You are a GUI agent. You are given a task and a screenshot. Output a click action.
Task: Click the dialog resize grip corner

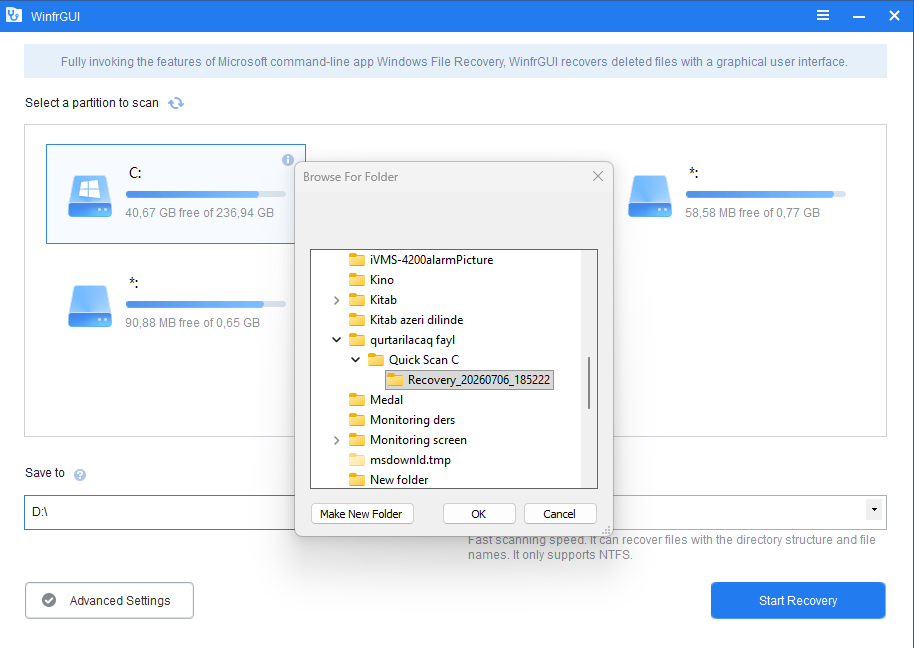pyautogui.click(x=607, y=530)
